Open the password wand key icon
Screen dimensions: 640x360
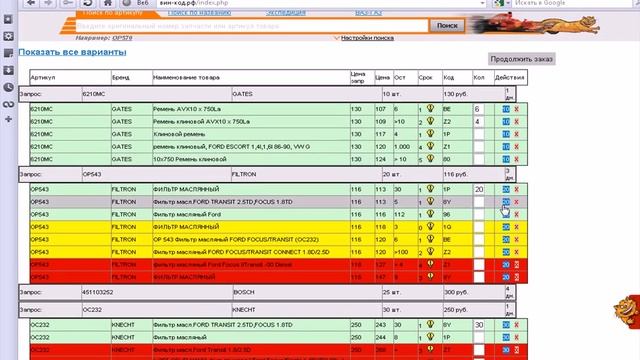coord(68,3)
